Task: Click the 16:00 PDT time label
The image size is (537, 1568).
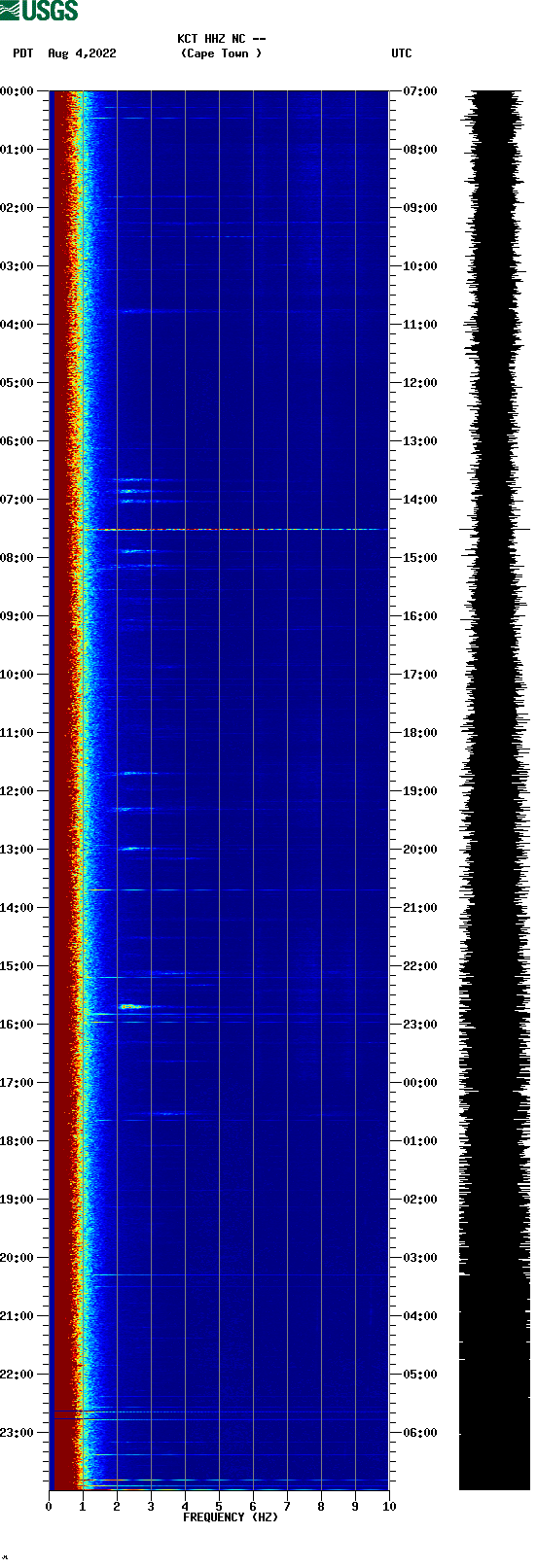Action: pyautogui.click(x=18, y=1025)
